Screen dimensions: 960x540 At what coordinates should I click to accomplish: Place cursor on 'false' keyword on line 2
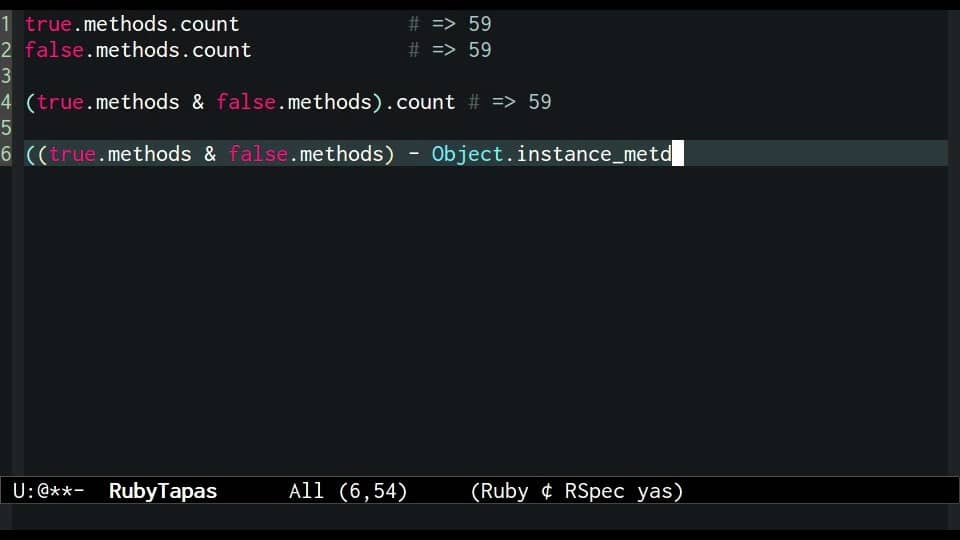point(54,50)
